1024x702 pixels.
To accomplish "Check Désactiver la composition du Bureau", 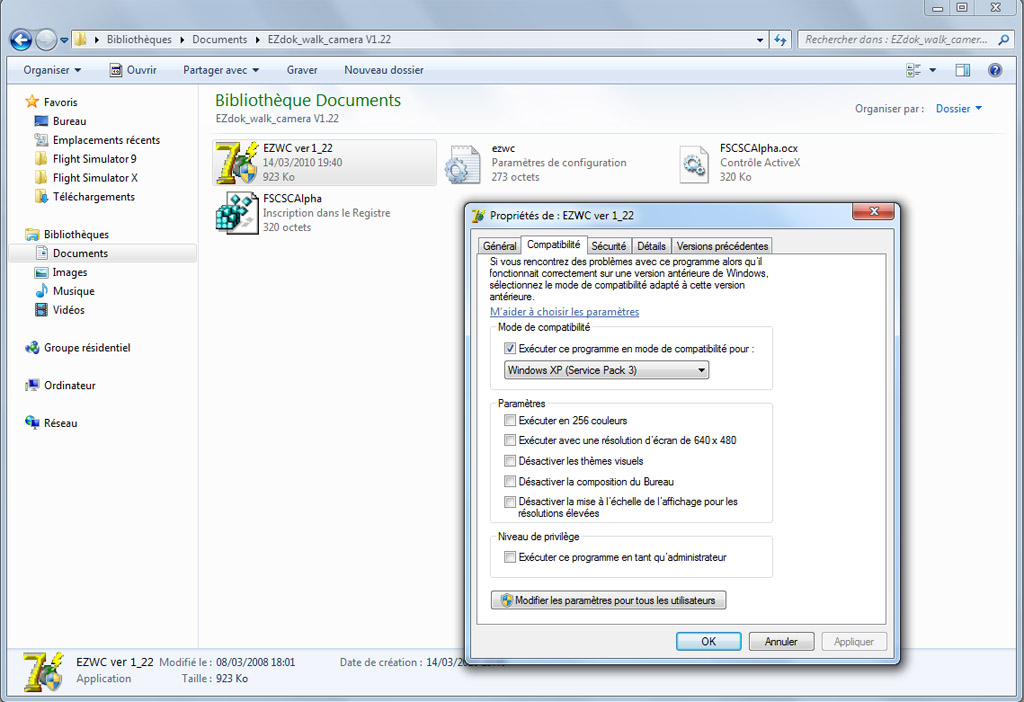I will point(510,482).
